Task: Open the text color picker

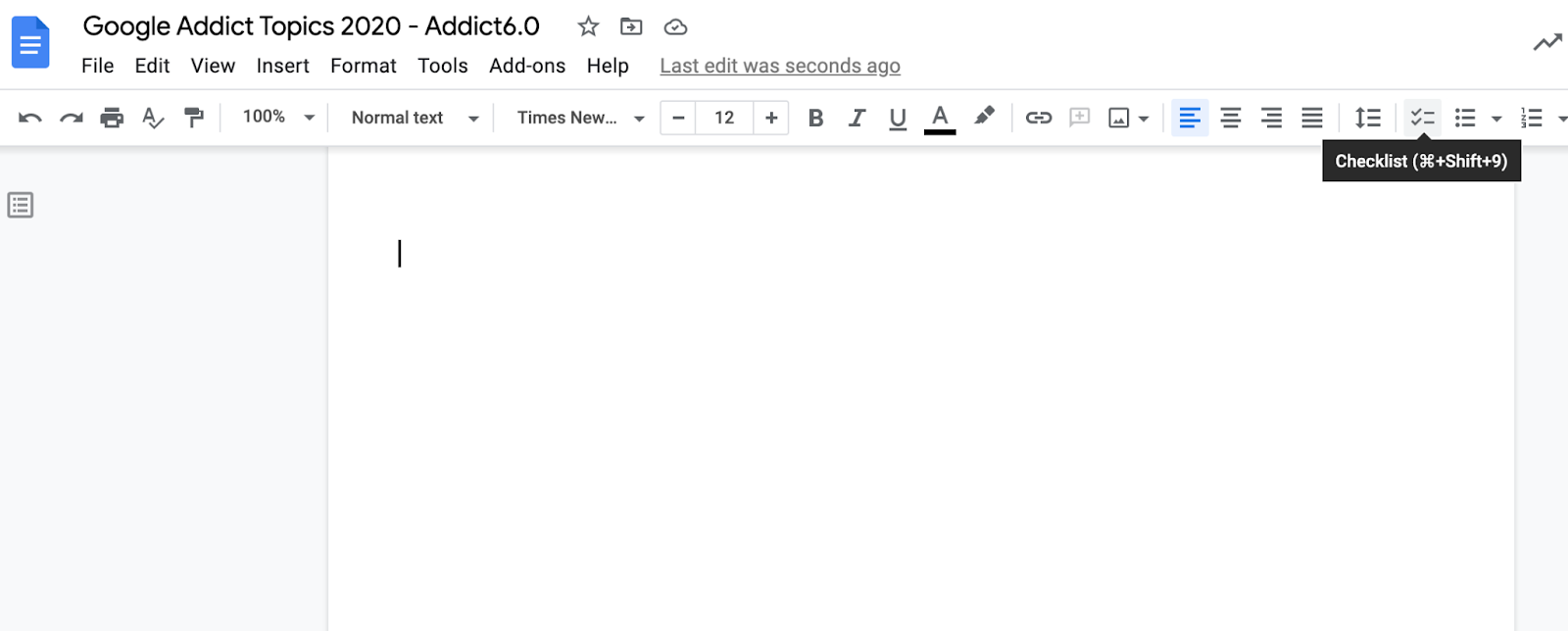Action: [x=940, y=118]
